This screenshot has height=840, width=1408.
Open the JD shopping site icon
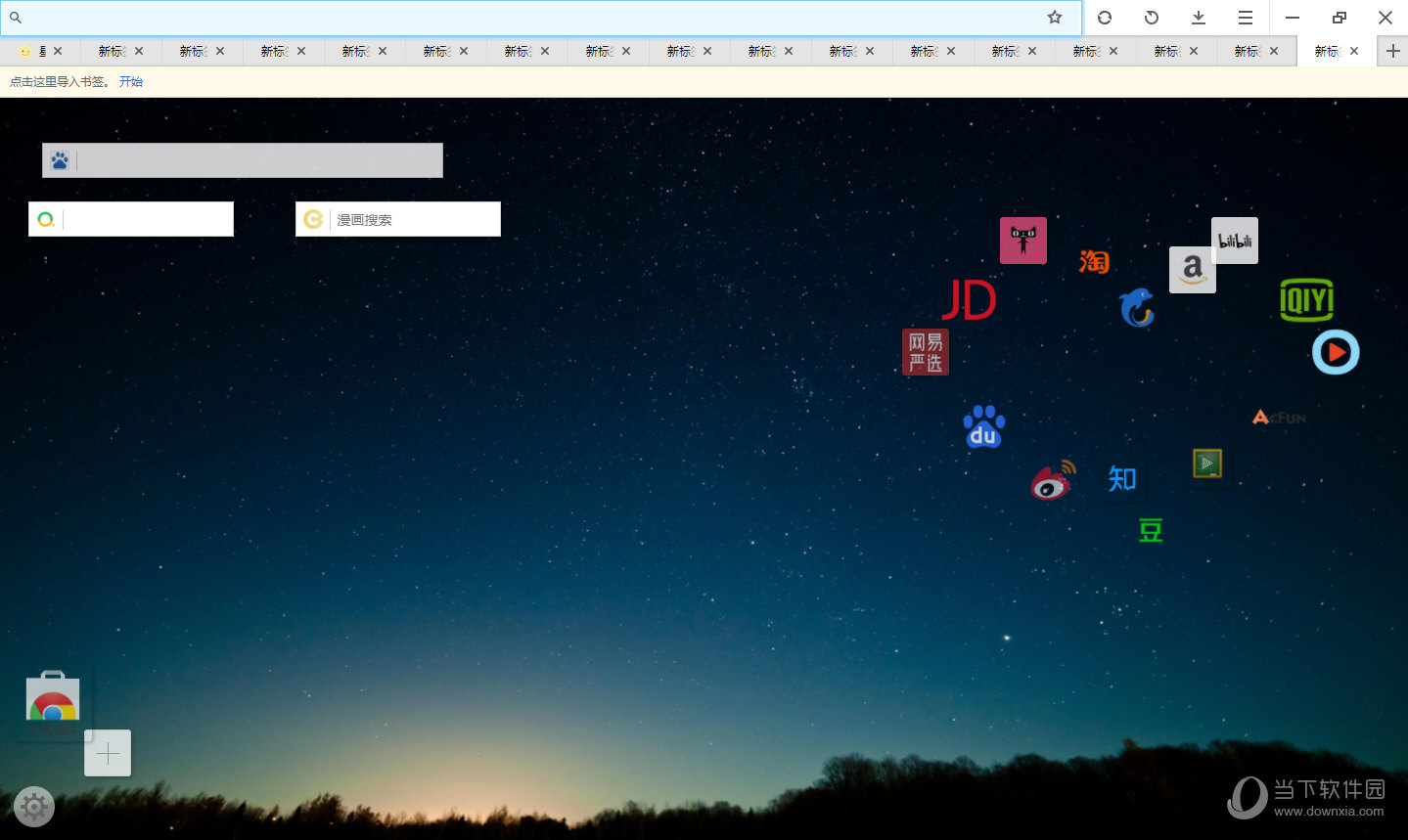[x=969, y=300]
